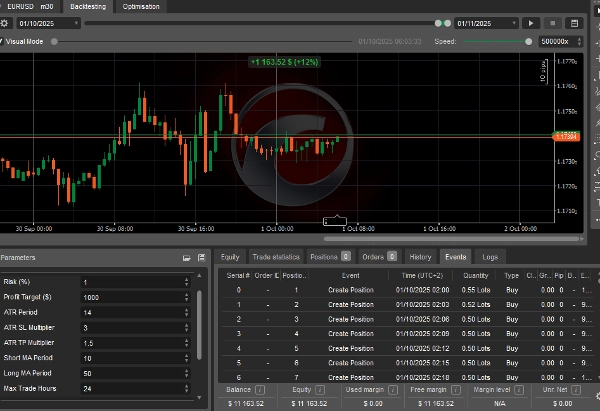Open the Trade statistics tab
The width and height of the screenshot is (600, 411).
277,257
